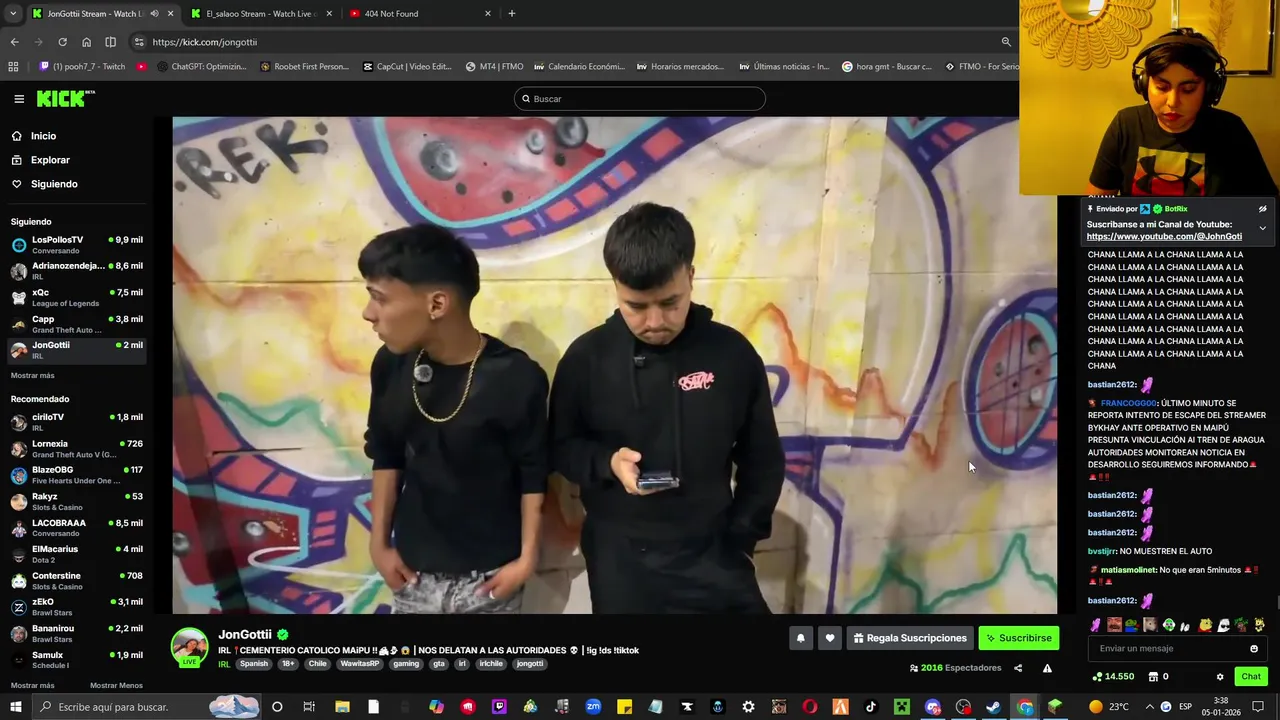This screenshot has width=1280, height=720.
Task: Open ciriloTV recommended channel
Action: [77, 422]
